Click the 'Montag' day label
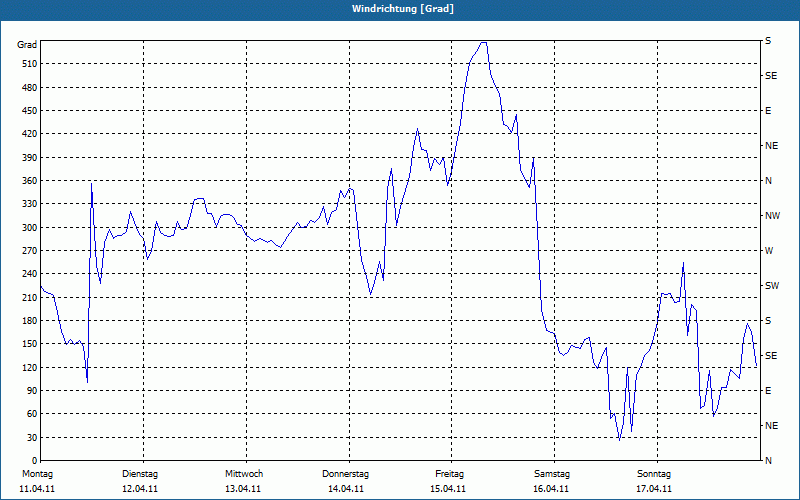Image resolution: width=800 pixels, height=500 pixels. click(37, 474)
